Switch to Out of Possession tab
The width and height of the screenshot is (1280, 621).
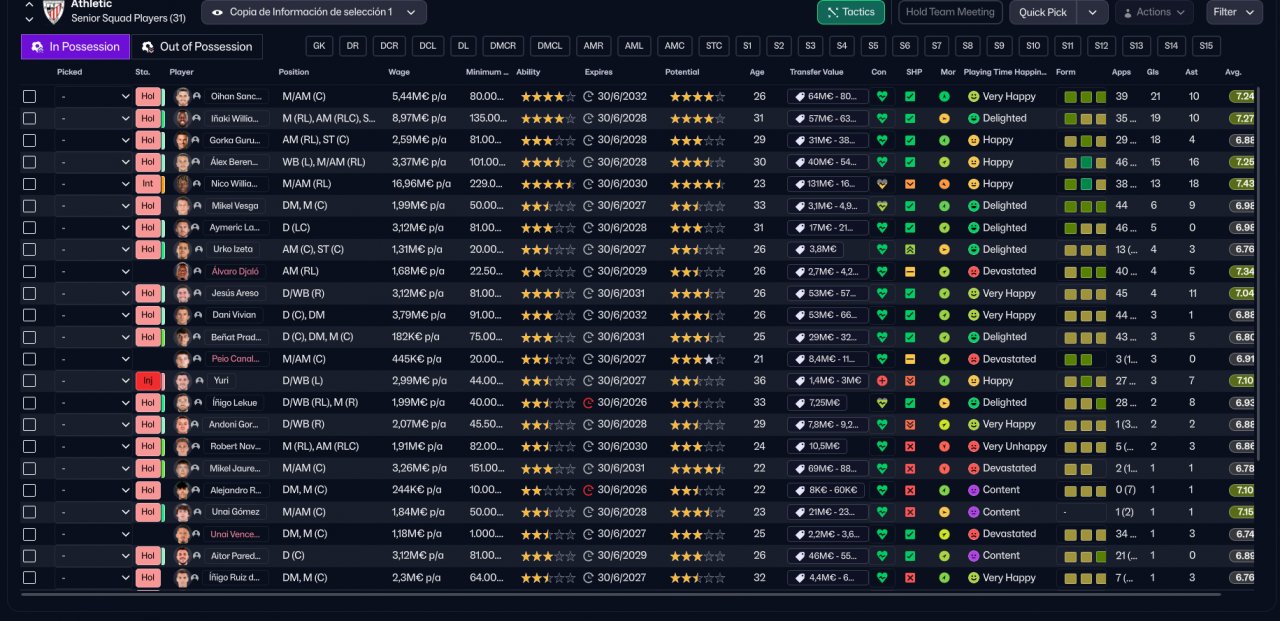[197, 47]
